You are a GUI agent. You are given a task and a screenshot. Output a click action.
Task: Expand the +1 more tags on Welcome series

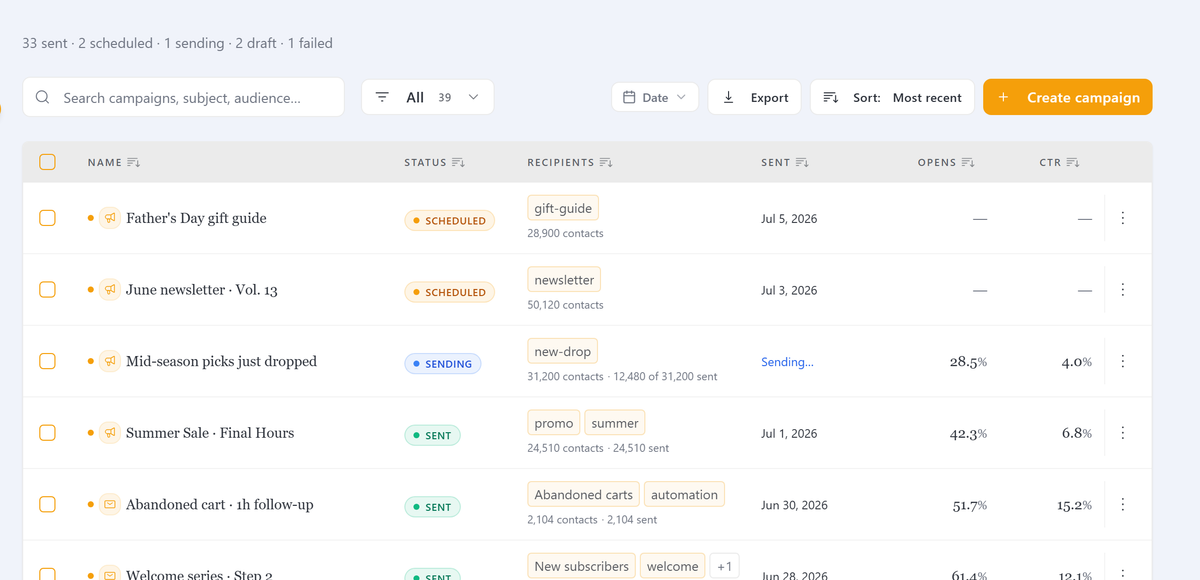[x=724, y=566]
